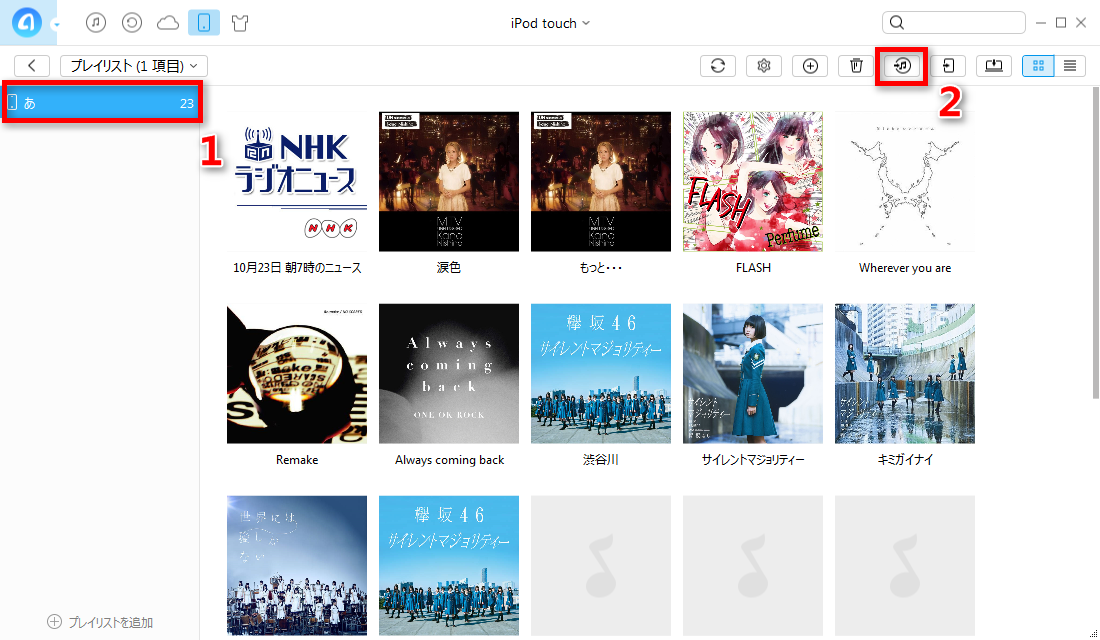This screenshot has width=1100, height=640.
Task: Select the Remake album cover
Action: pos(297,373)
